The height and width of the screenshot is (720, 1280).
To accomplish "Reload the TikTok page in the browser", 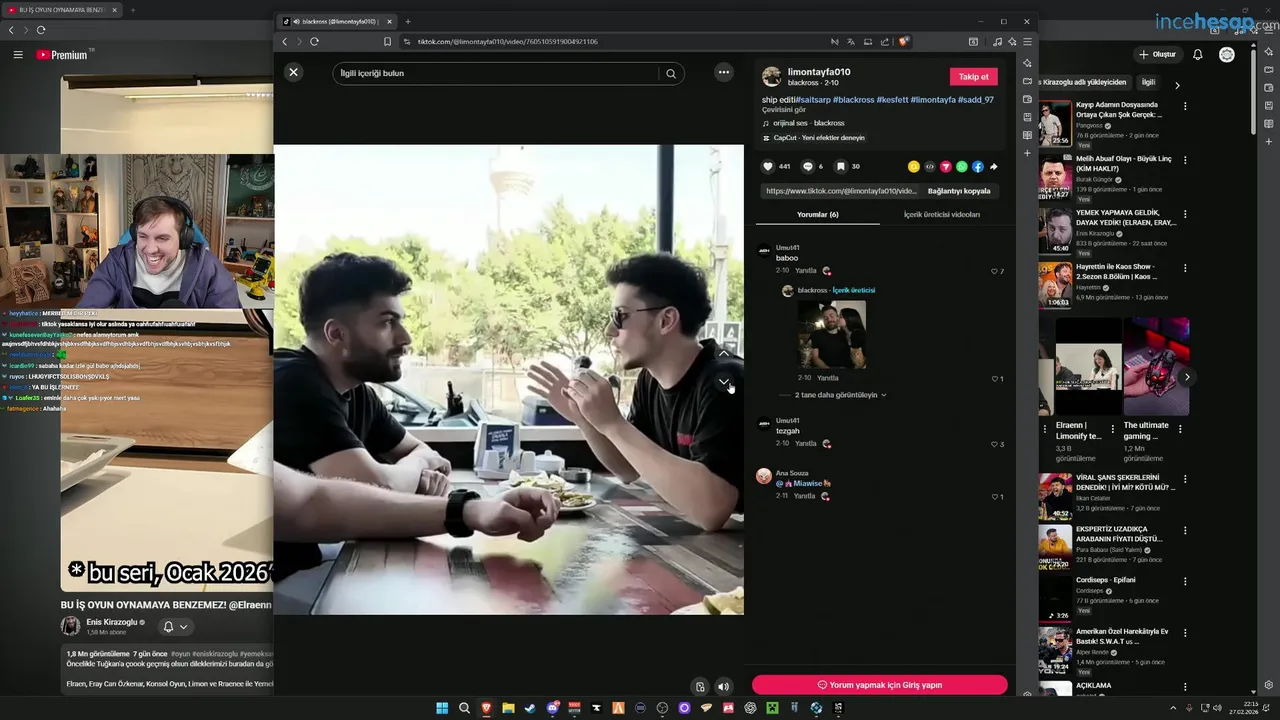I will click(314, 42).
